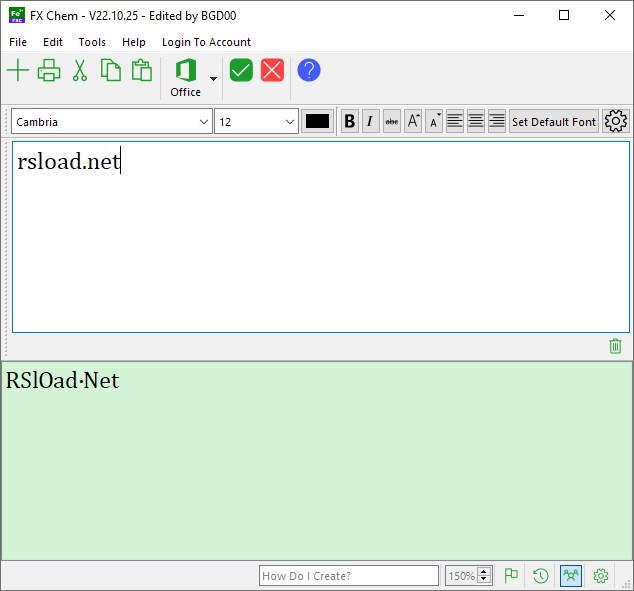Click the How Do I Create search field

pos(349,576)
